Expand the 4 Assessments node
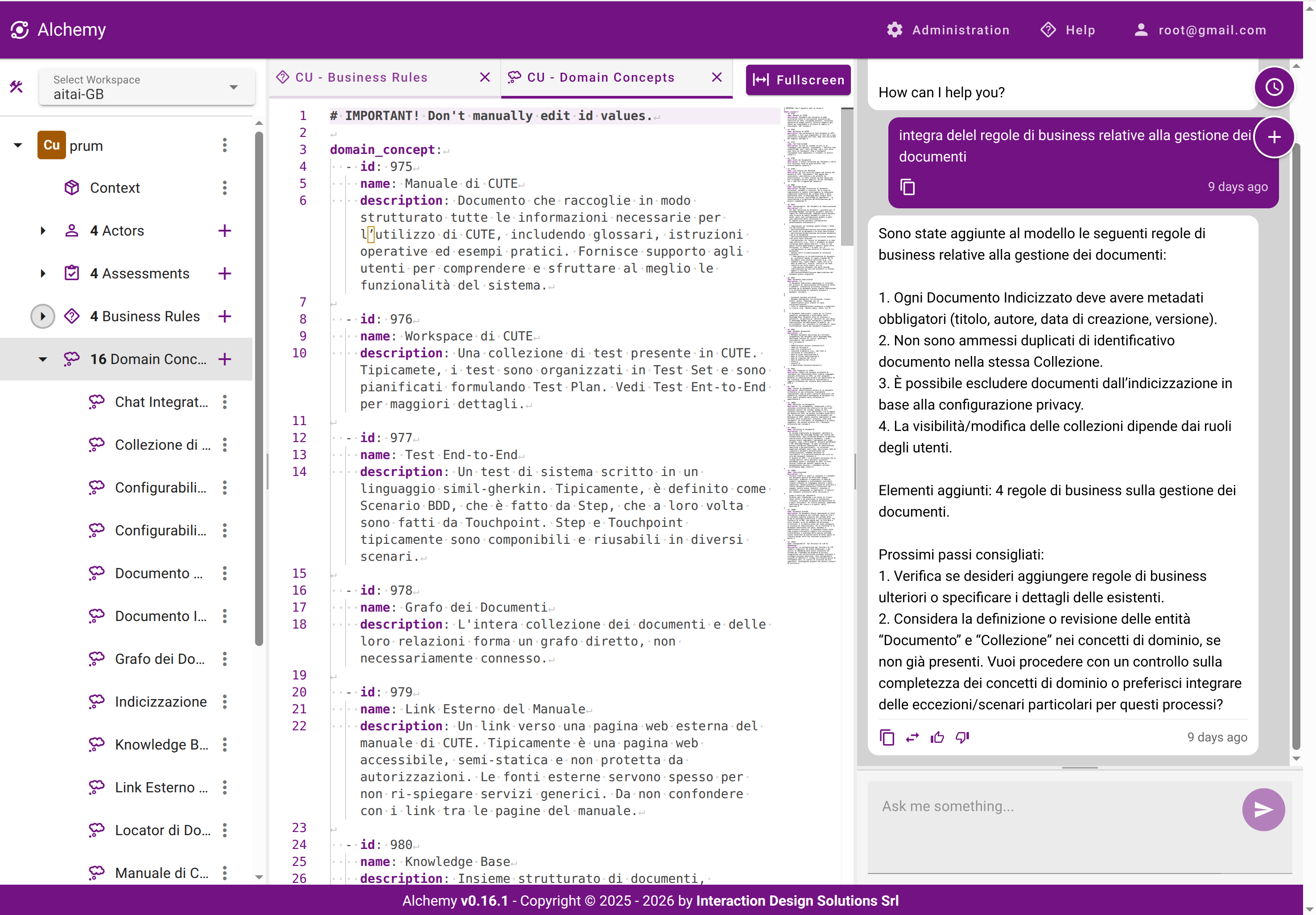This screenshot has height=915, width=1316. [43, 273]
